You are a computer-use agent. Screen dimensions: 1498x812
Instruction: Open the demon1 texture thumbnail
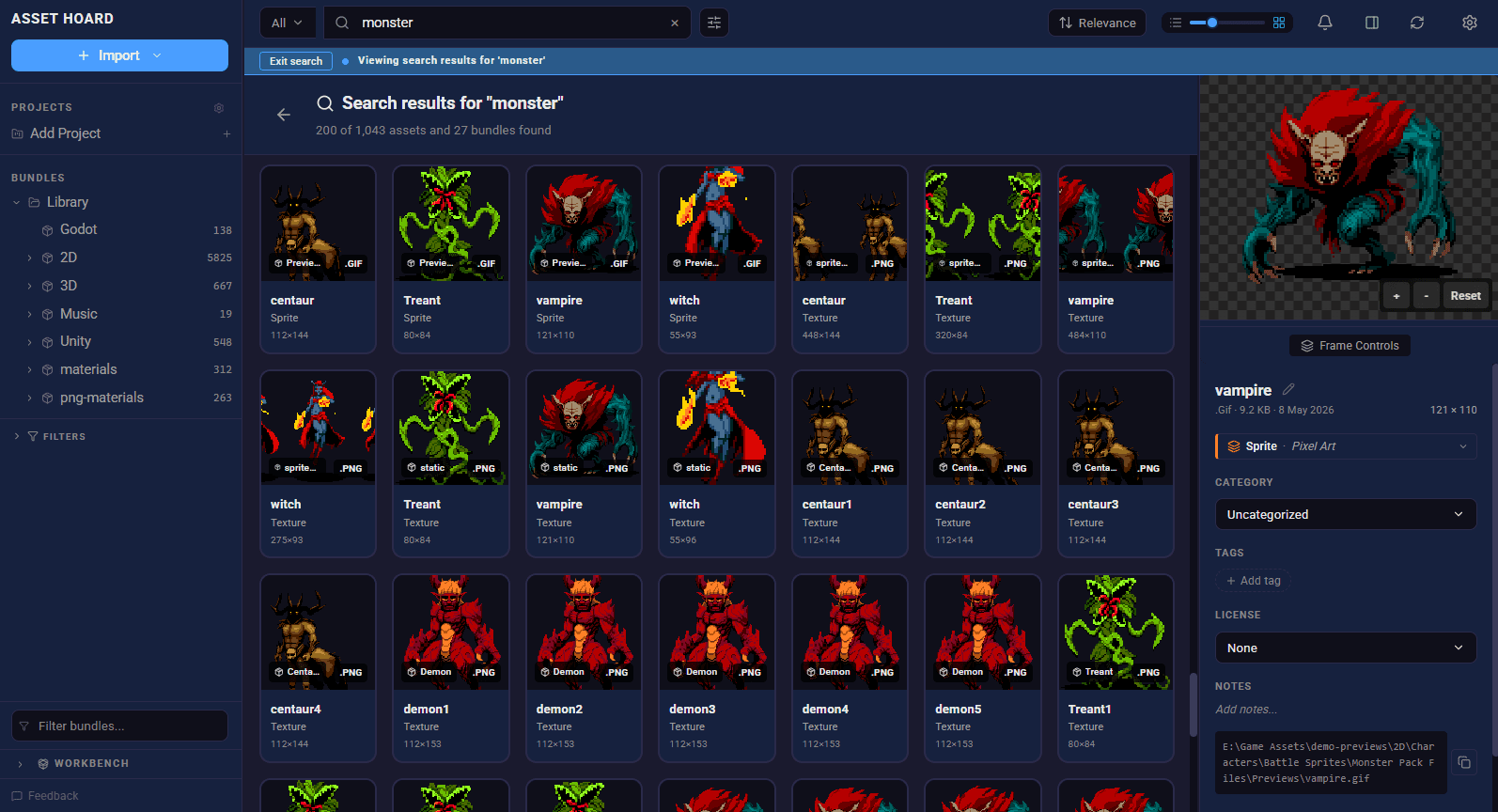coord(451,632)
